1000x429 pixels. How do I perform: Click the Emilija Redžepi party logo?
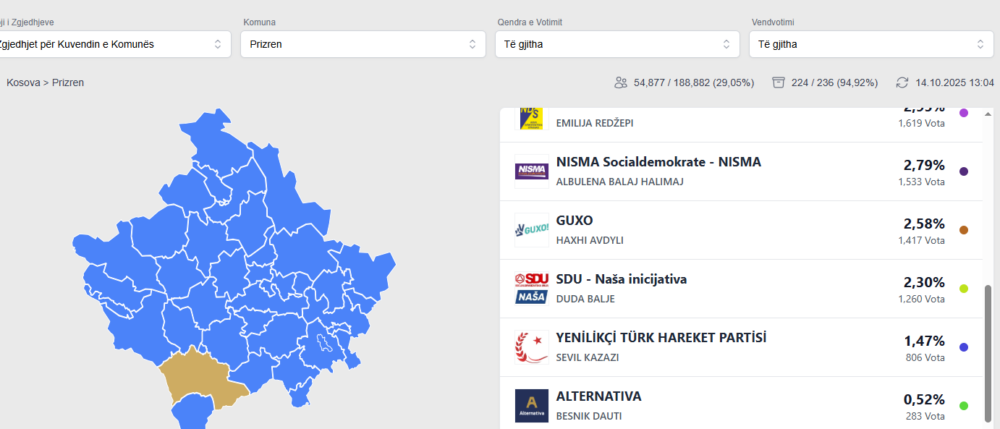pos(531,118)
